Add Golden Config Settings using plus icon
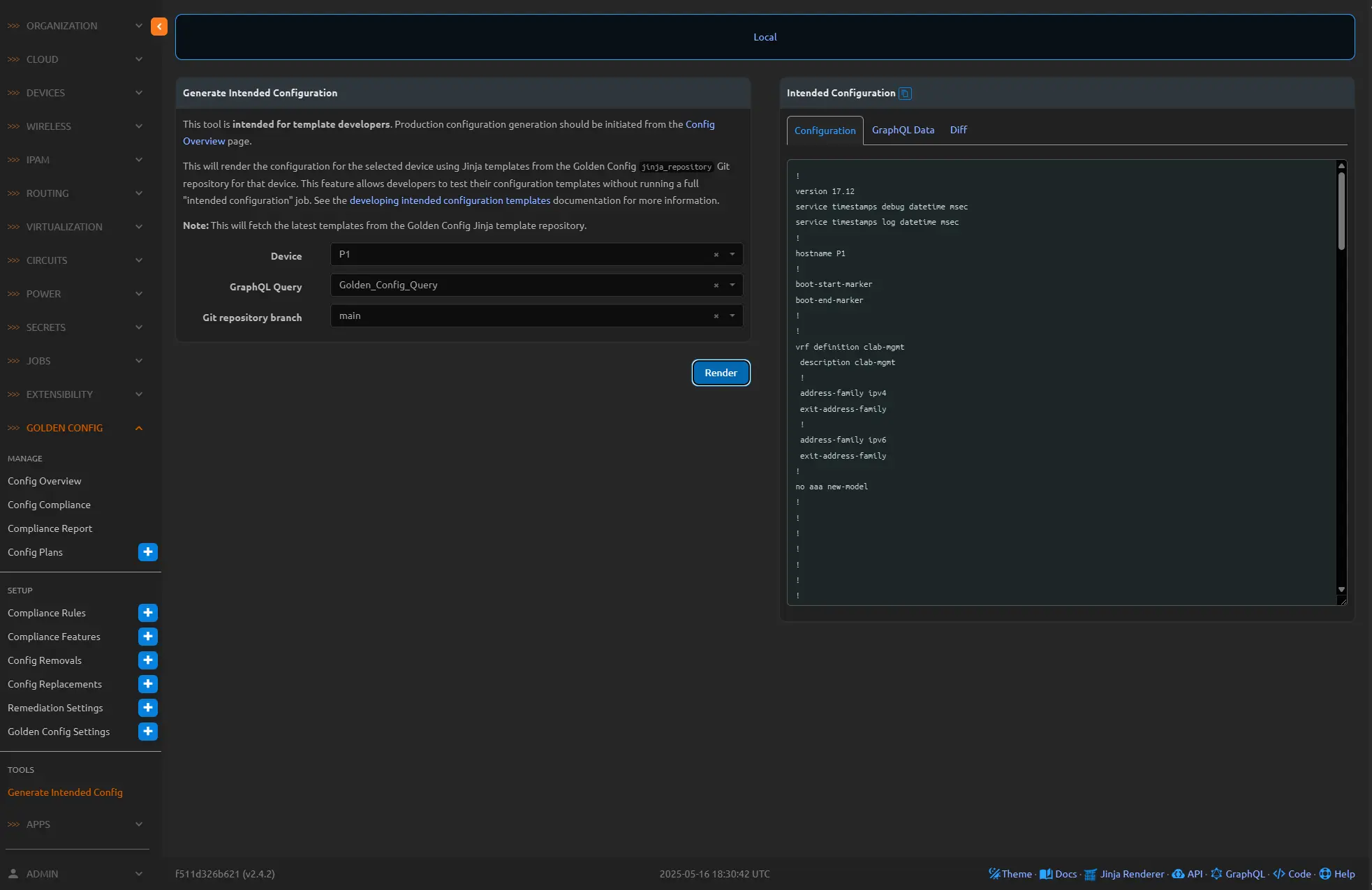Viewport: 1372px width, 890px height. [x=148, y=732]
